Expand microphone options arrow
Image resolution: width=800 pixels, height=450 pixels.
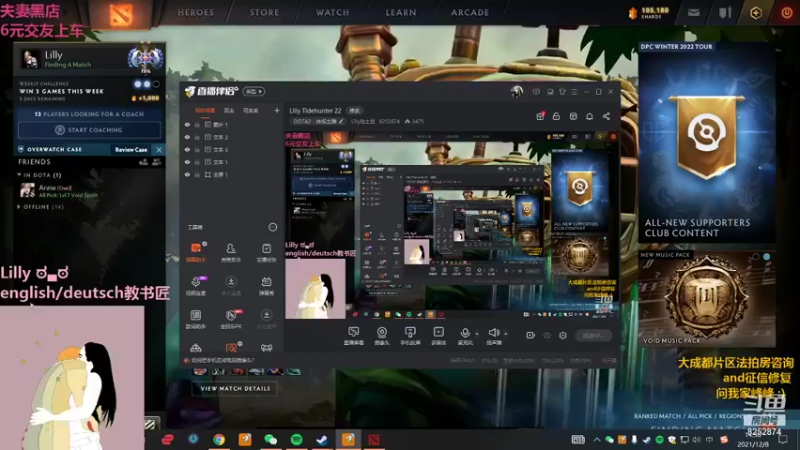click(477, 334)
